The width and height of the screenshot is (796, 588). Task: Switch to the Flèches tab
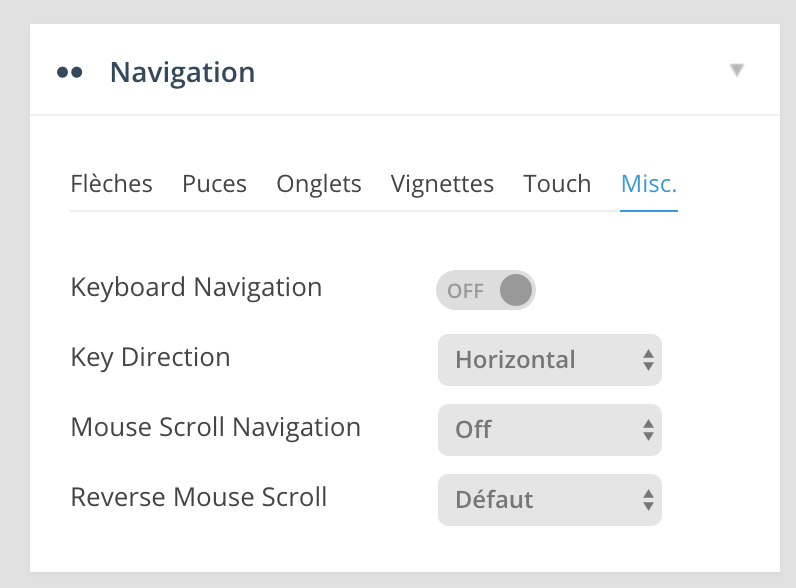point(111,184)
